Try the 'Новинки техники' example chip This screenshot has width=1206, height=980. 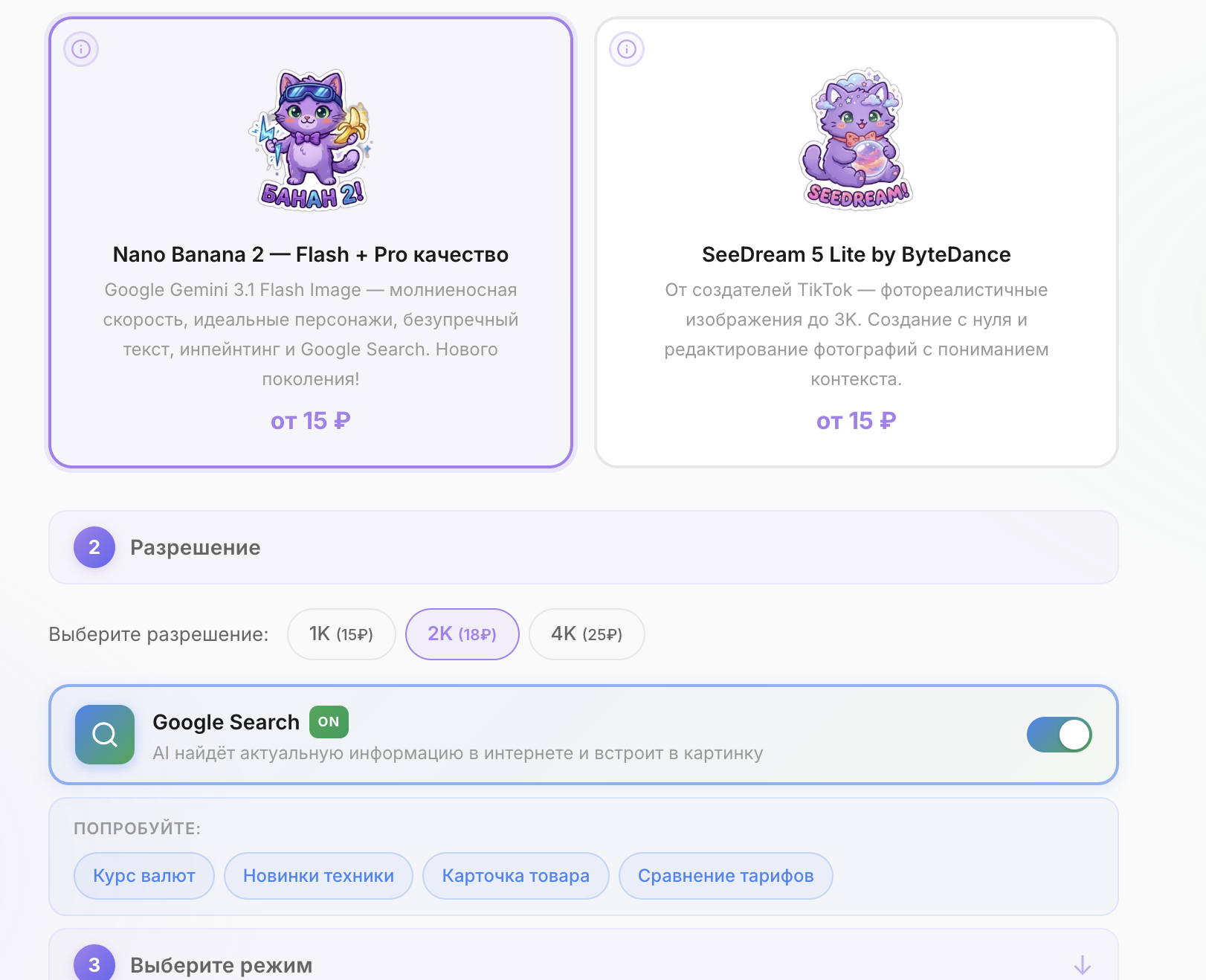(319, 876)
